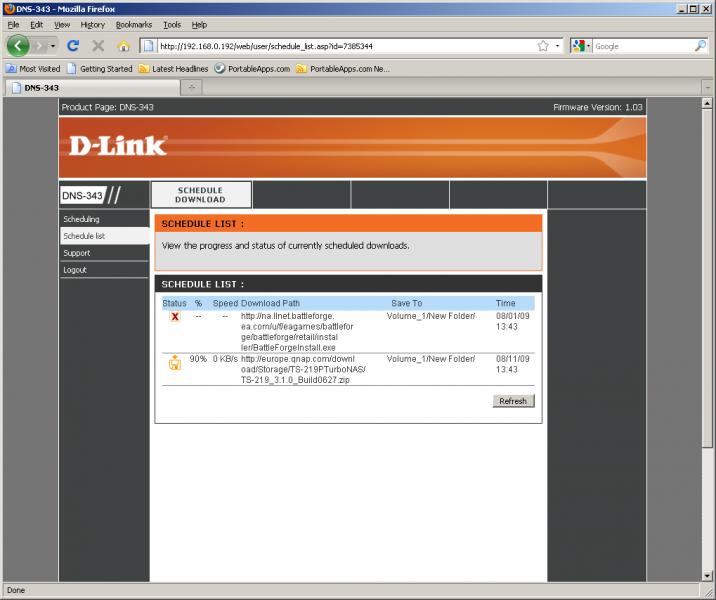Image resolution: width=716 pixels, height=600 pixels.
Task: Click the 08/01/09 13:43 time cell
Action: [513, 321]
